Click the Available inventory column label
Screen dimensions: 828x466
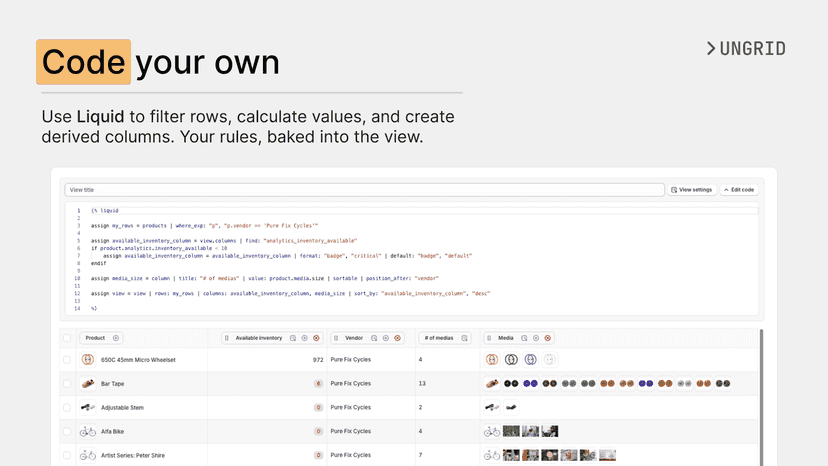click(x=259, y=338)
